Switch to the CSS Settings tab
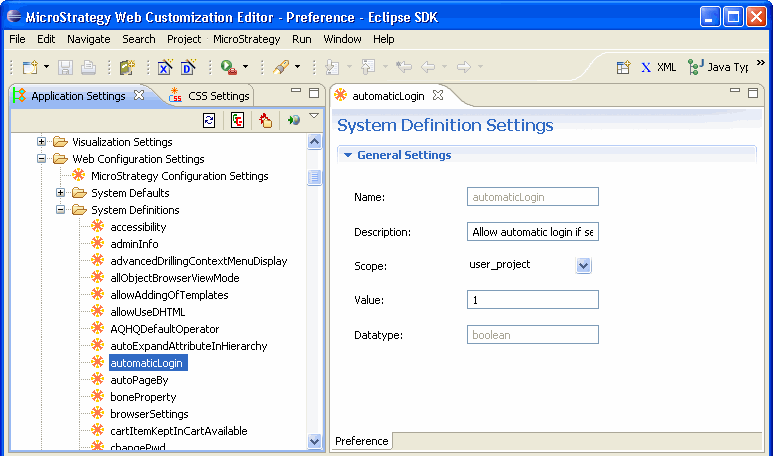The height and width of the screenshot is (456, 773). click(x=209, y=96)
